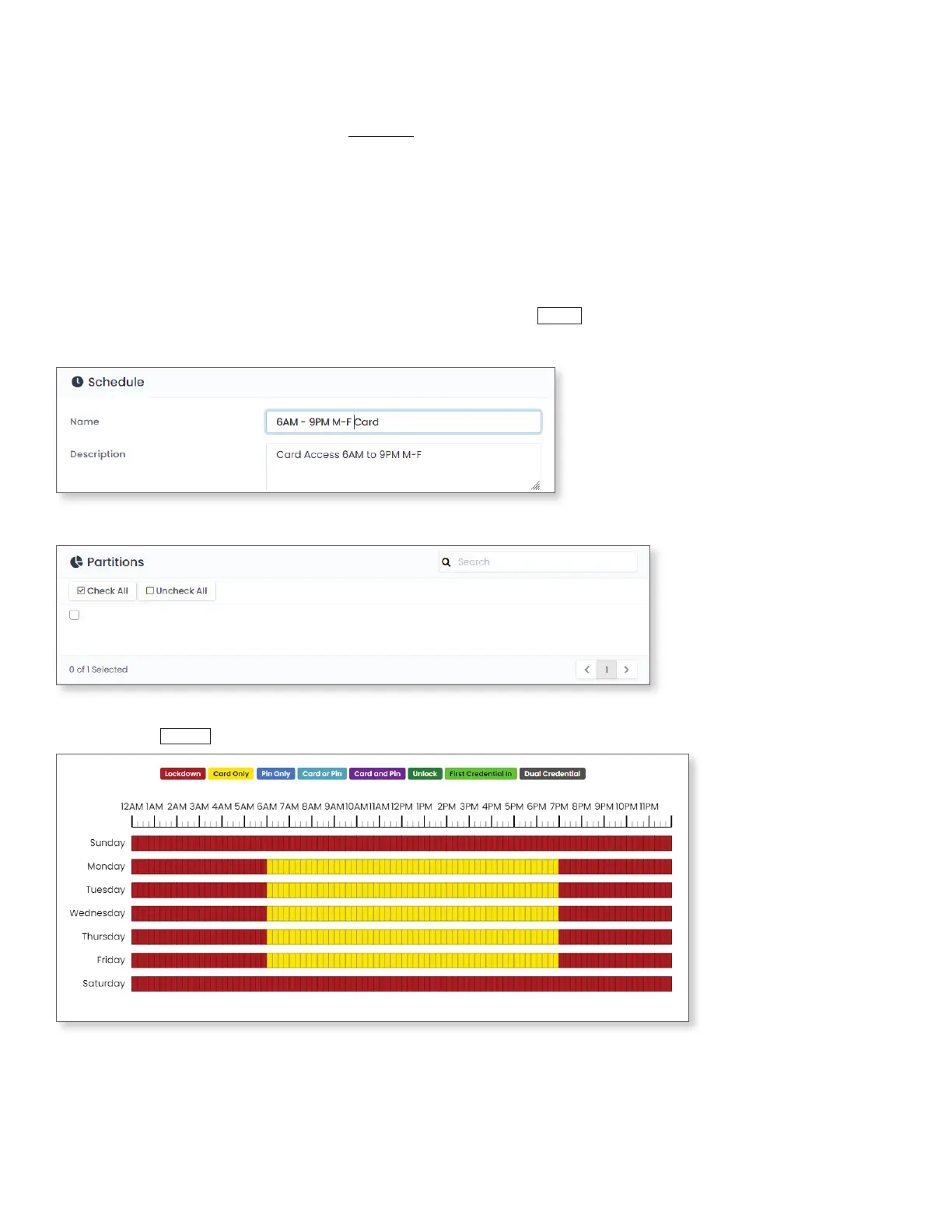Viewport: 952px width, 1232px height.
Task: Choose the Card or Pin mode
Action: [322, 774]
